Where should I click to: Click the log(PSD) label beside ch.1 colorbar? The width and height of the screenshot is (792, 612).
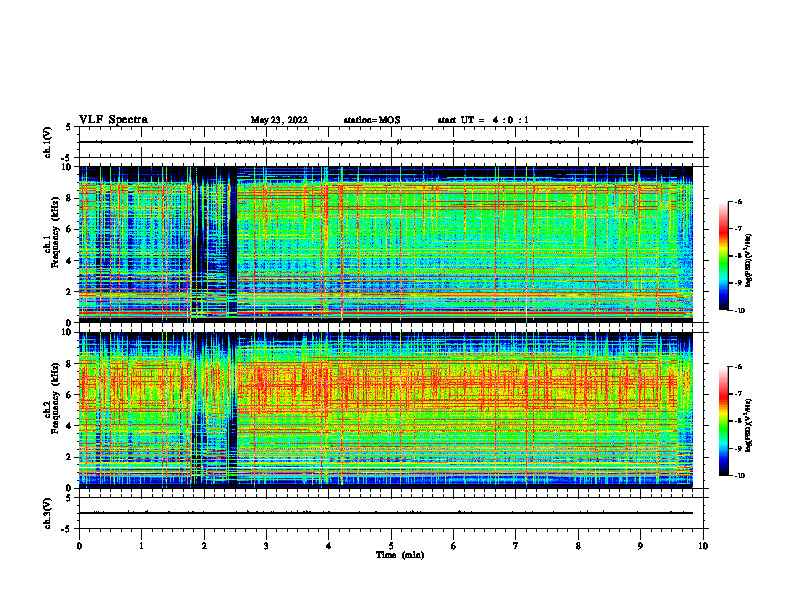click(749, 260)
